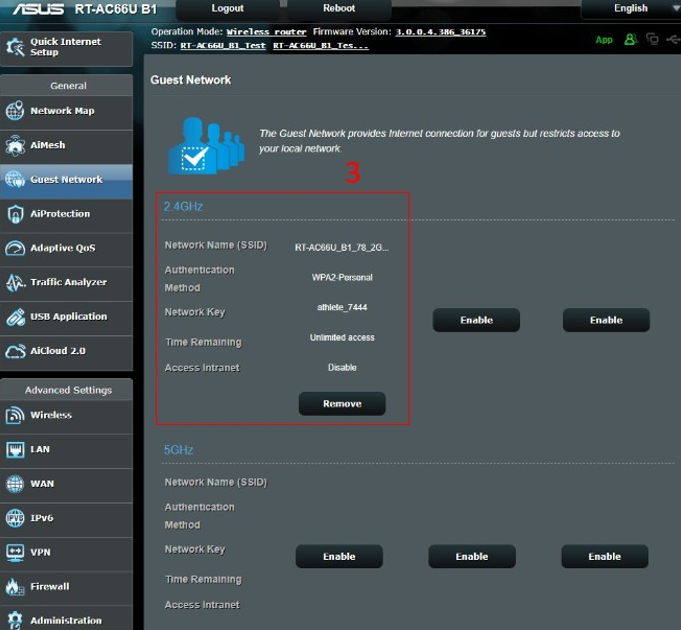This screenshot has height=630, width=681.
Task: Open USB Application page
Action: (x=66, y=317)
